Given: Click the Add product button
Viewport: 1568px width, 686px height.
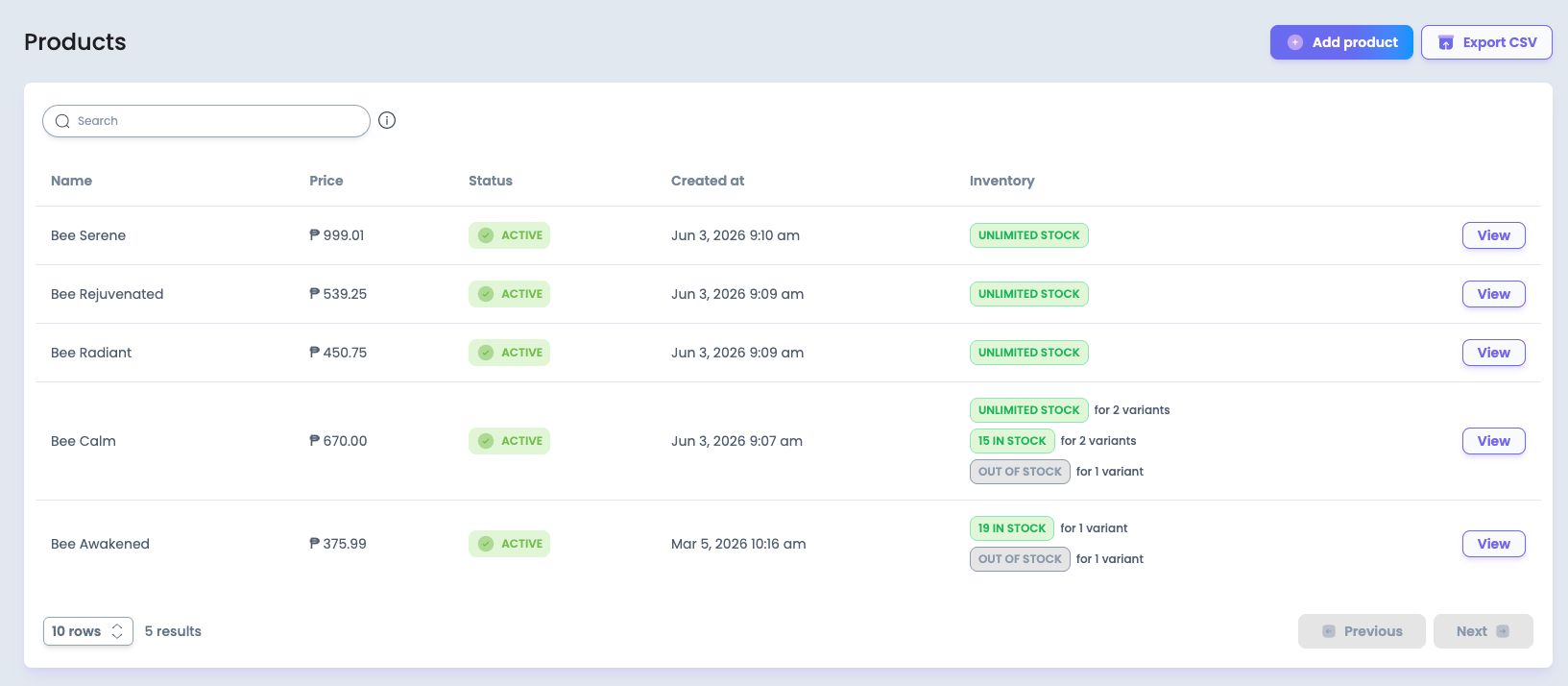Looking at the screenshot, I should click(1341, 42).
